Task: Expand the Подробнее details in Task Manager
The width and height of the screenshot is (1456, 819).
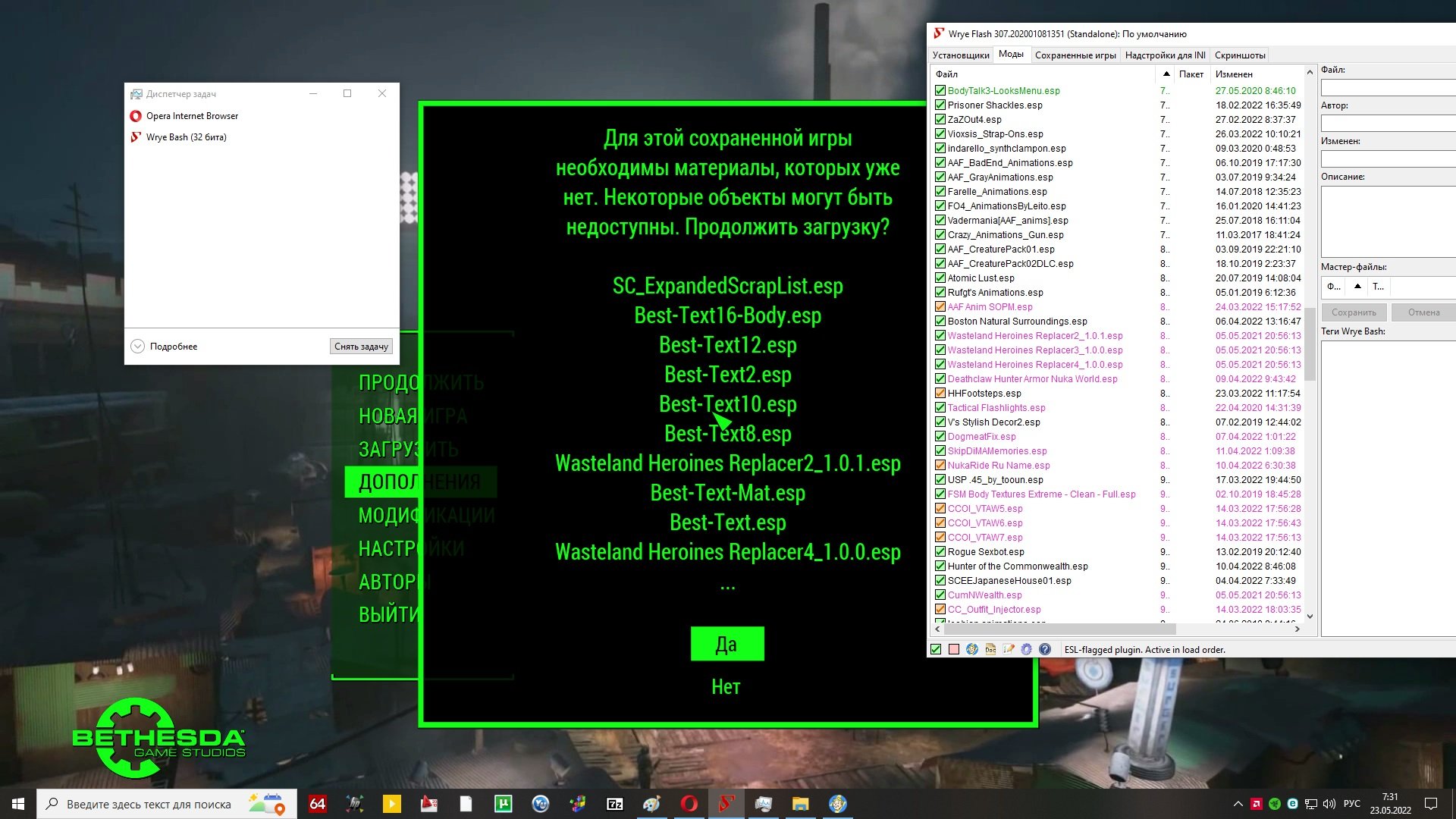Action: 164,347
